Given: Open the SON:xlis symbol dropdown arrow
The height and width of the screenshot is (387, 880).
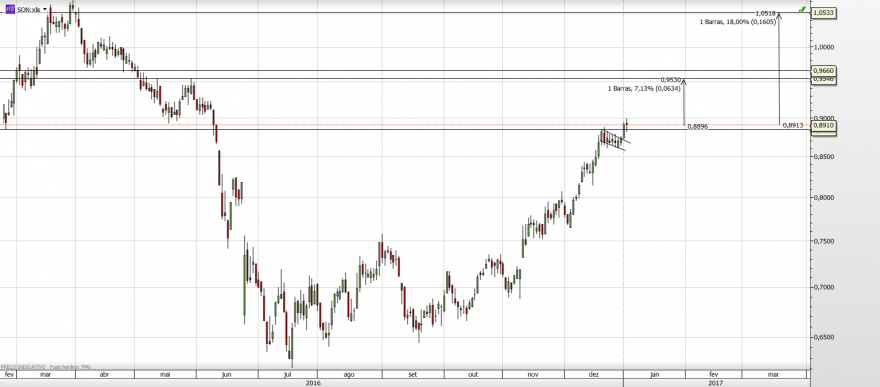Looking at the screenshot, I should 45,10.
